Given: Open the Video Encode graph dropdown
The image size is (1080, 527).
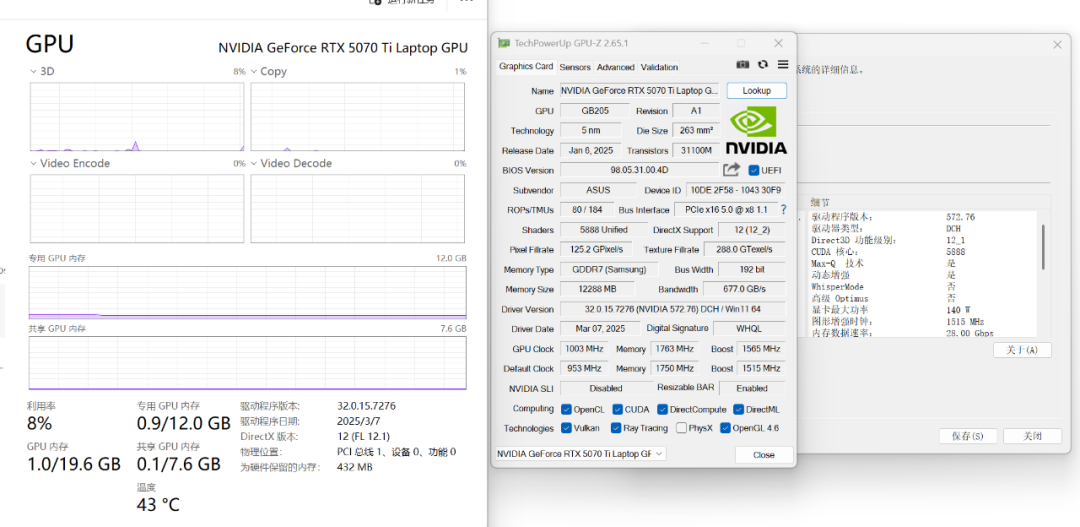Looking at the screenshot, I should (34, 163).
